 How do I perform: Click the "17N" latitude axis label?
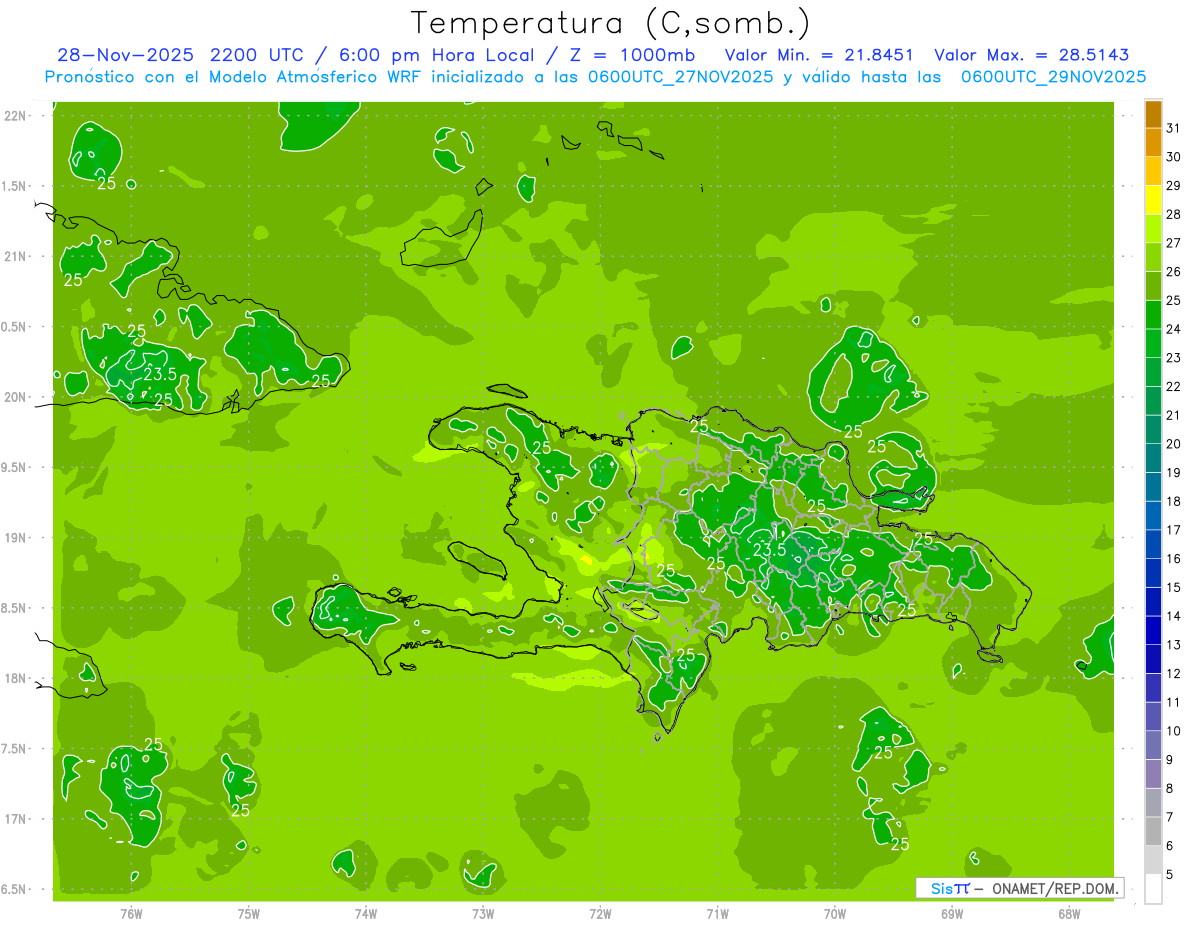tap(15, 819)
